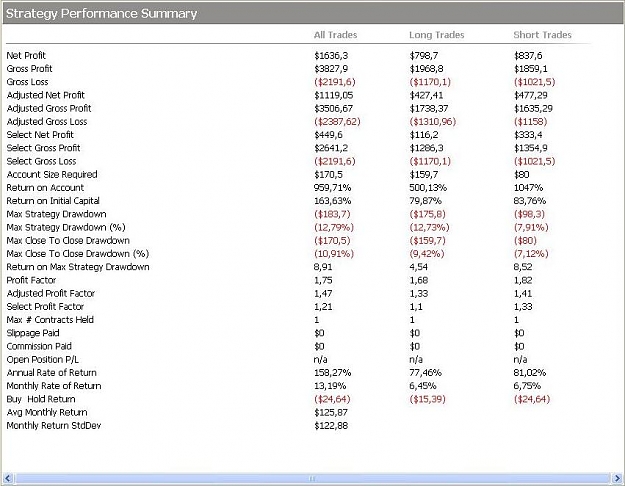The width and height of the screenshot is (625, 486).
Task: Click the $449,6 Select Net Profit value
Action: [x=328, y=134]
